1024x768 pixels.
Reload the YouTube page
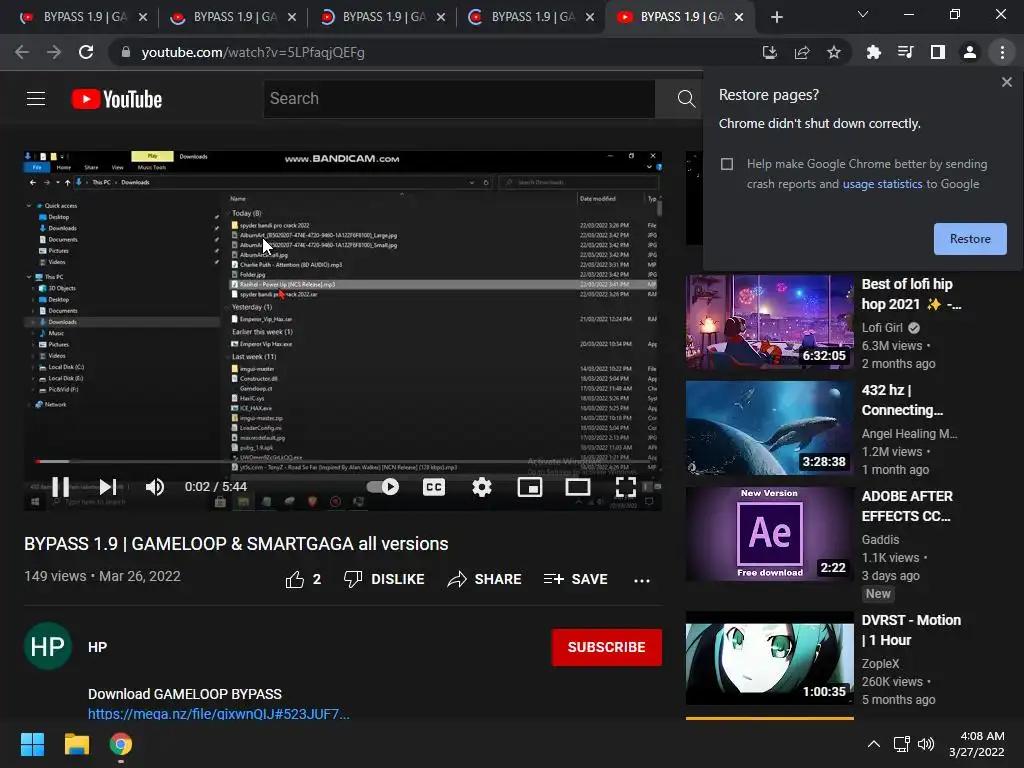click(86, 52)
